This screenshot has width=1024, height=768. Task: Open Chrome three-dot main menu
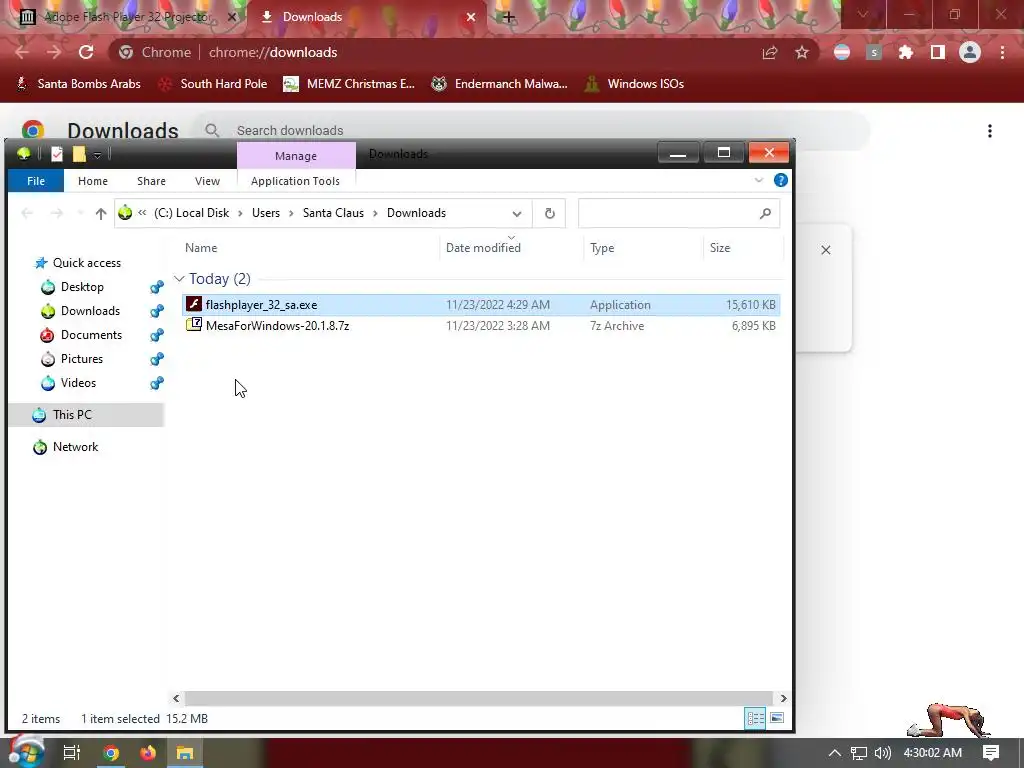tap(1002, 52)
